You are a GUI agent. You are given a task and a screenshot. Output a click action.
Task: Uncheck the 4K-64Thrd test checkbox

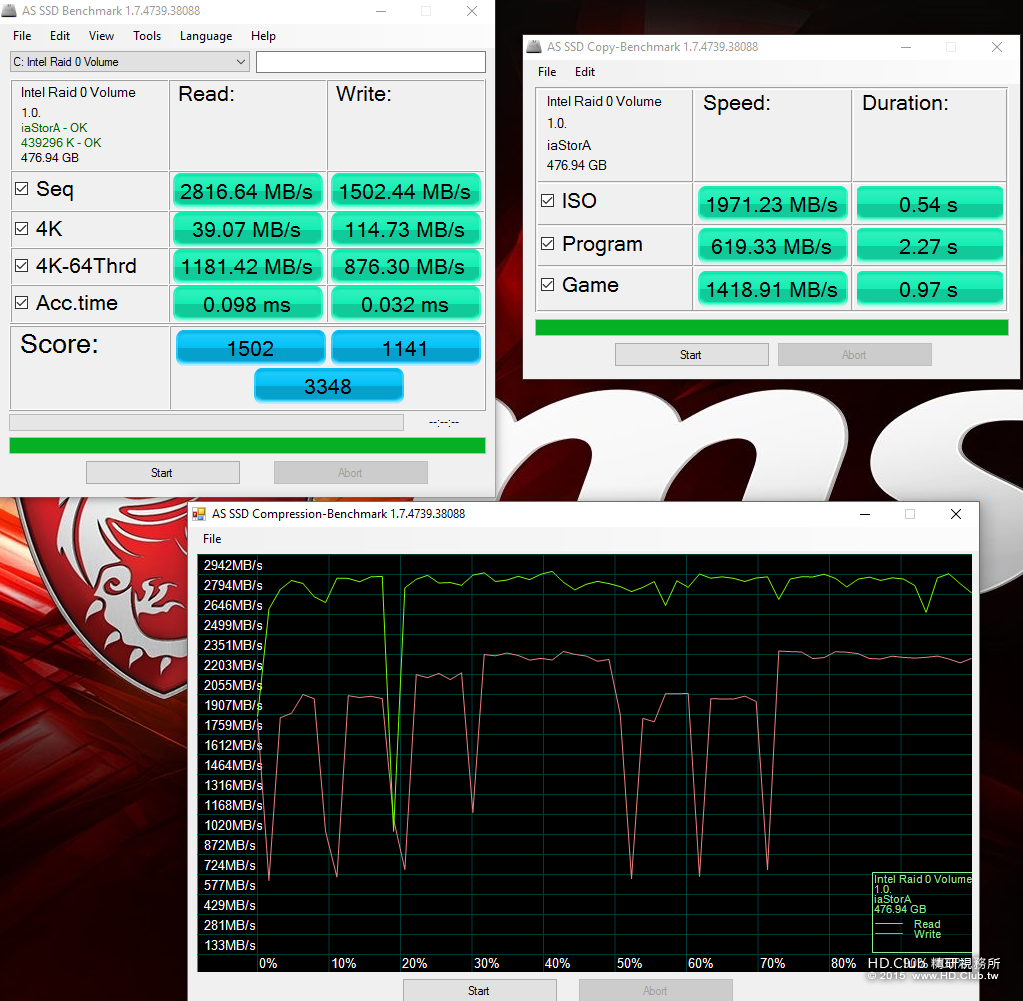[x=22, y=266]
